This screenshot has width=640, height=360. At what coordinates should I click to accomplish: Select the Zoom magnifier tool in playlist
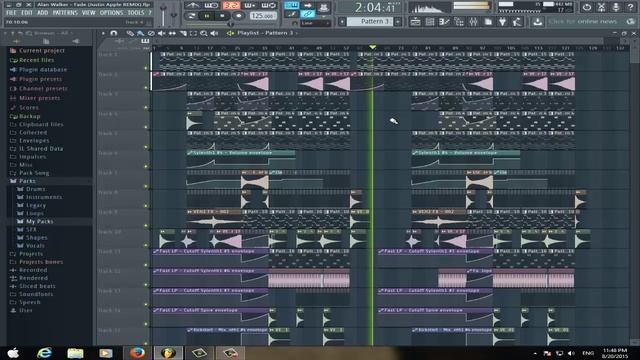(204, 33)
